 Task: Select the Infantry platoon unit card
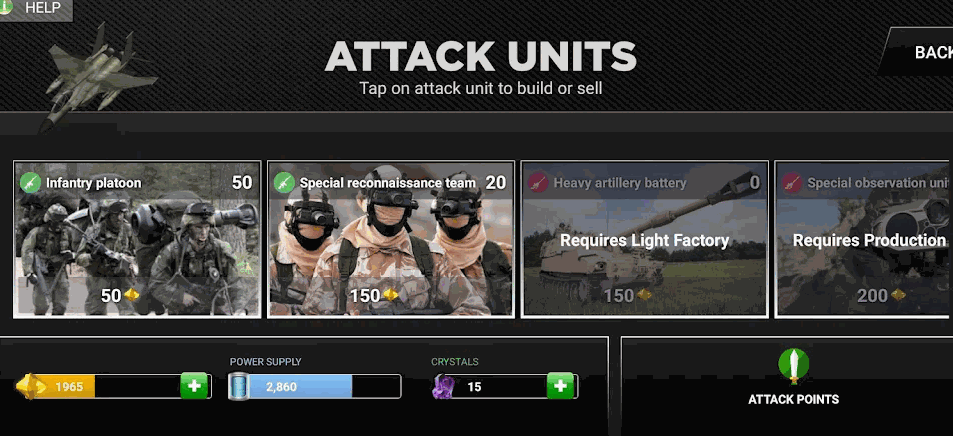click(137, 239)
